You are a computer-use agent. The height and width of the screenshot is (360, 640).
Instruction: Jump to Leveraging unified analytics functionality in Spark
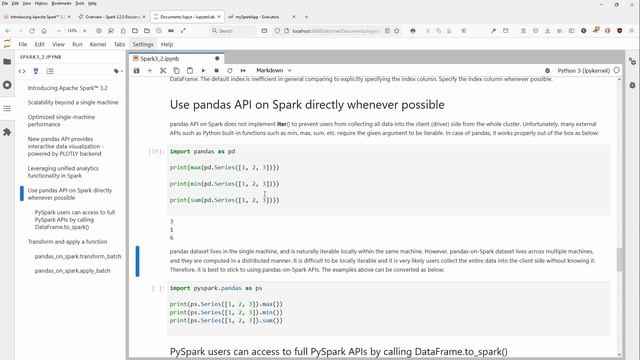(x=63, y=172)
